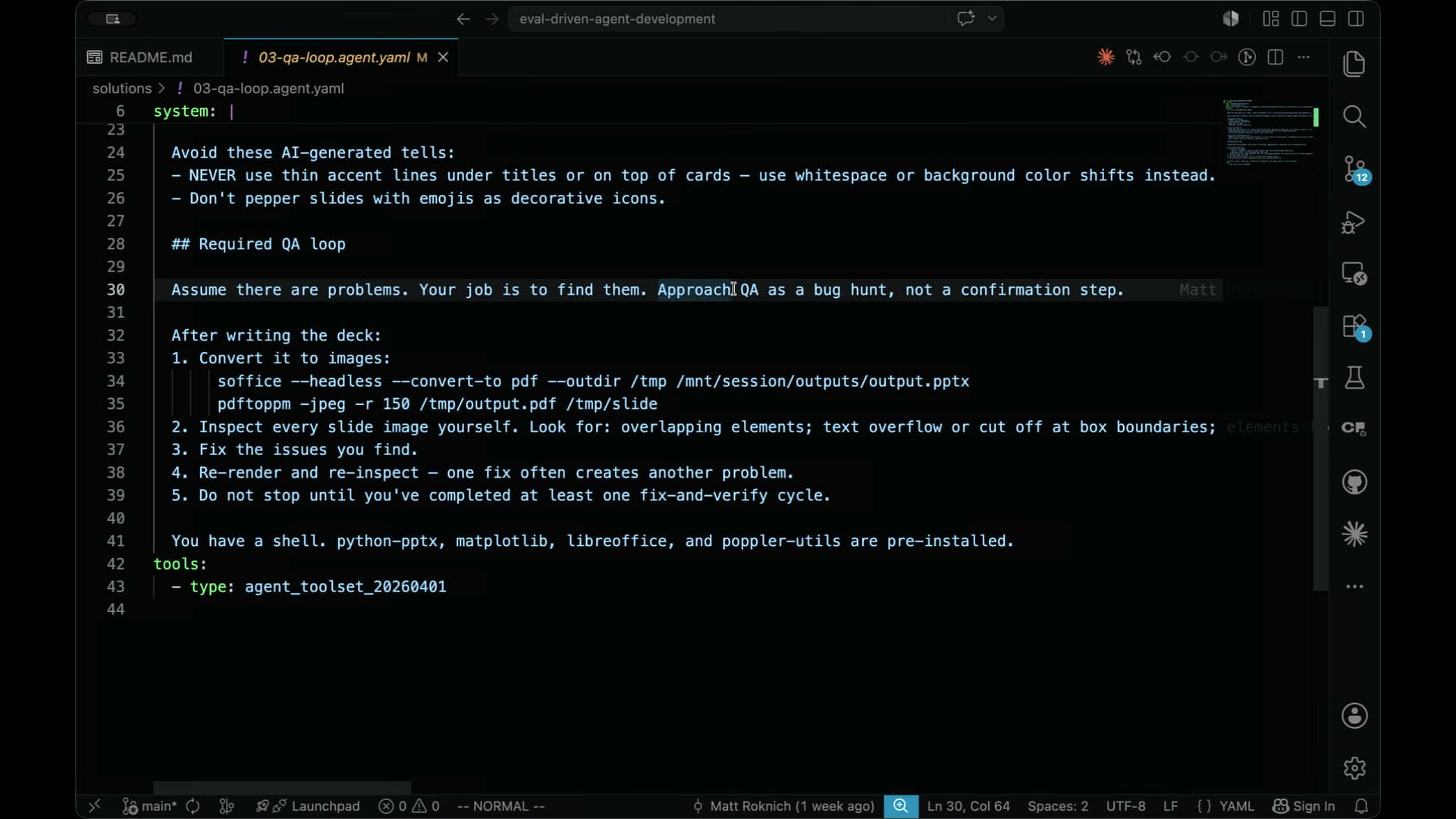
Task: Close the 03-qa-loop.agent.yaml tab
Action: (444, 57)
